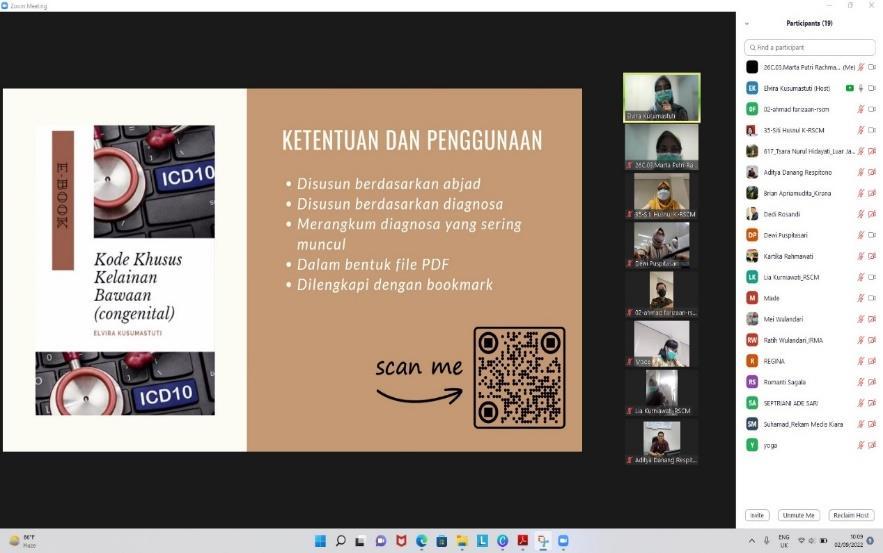Click the green screen-share icon beside Elvira Kusumastuti

click(849, 88)
